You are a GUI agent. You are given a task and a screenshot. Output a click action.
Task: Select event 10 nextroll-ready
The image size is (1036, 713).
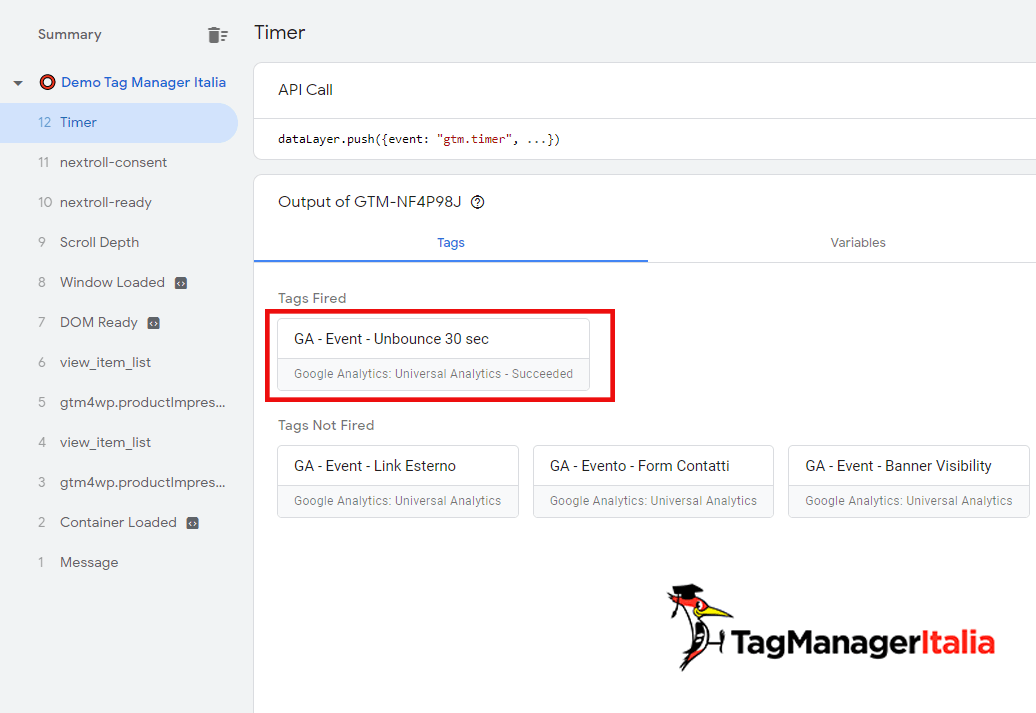coord(119,203)
